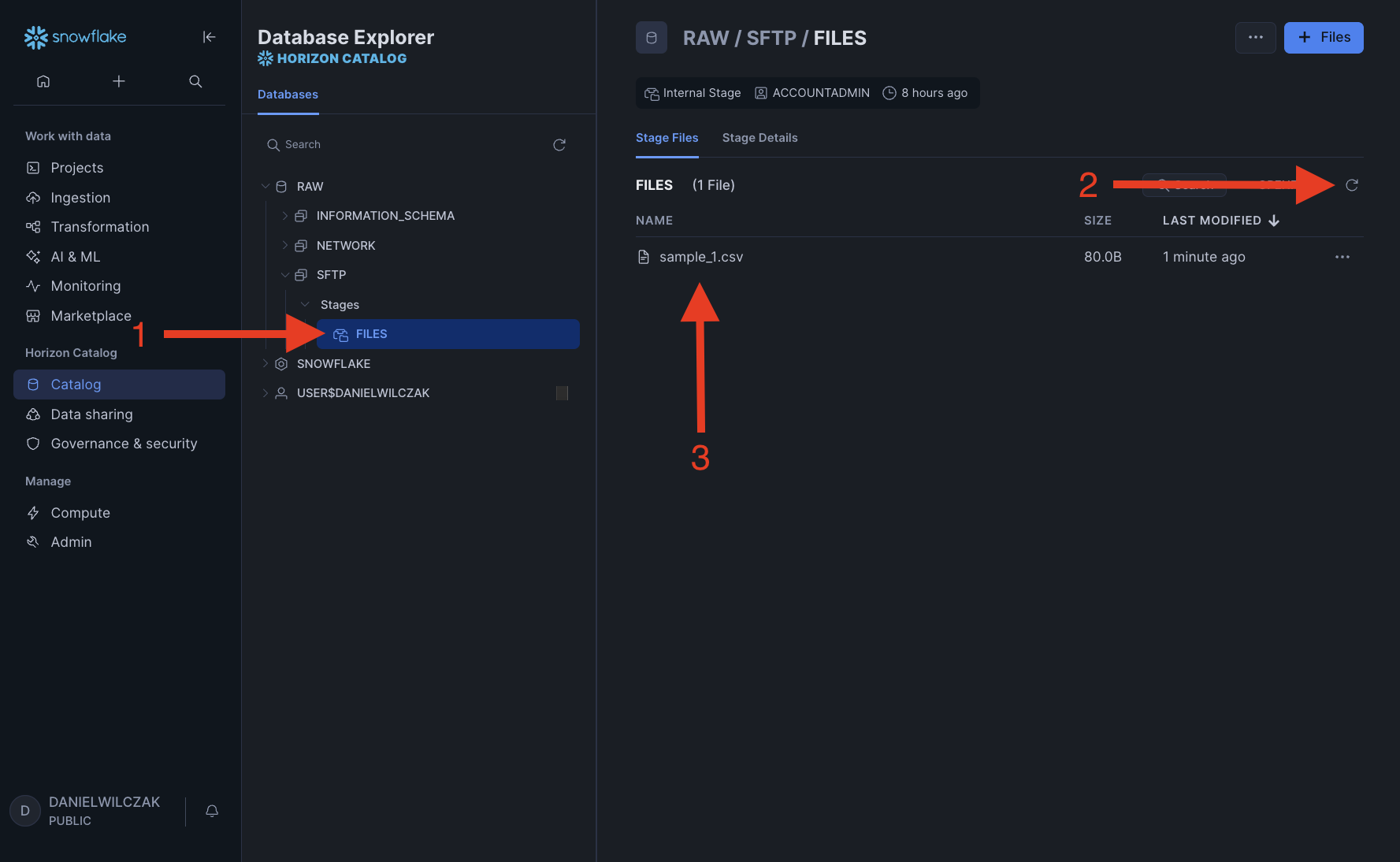This screenshot has width=1400, height=862.
Task: Open the sidebar search icon
Action: click(195, 81)
